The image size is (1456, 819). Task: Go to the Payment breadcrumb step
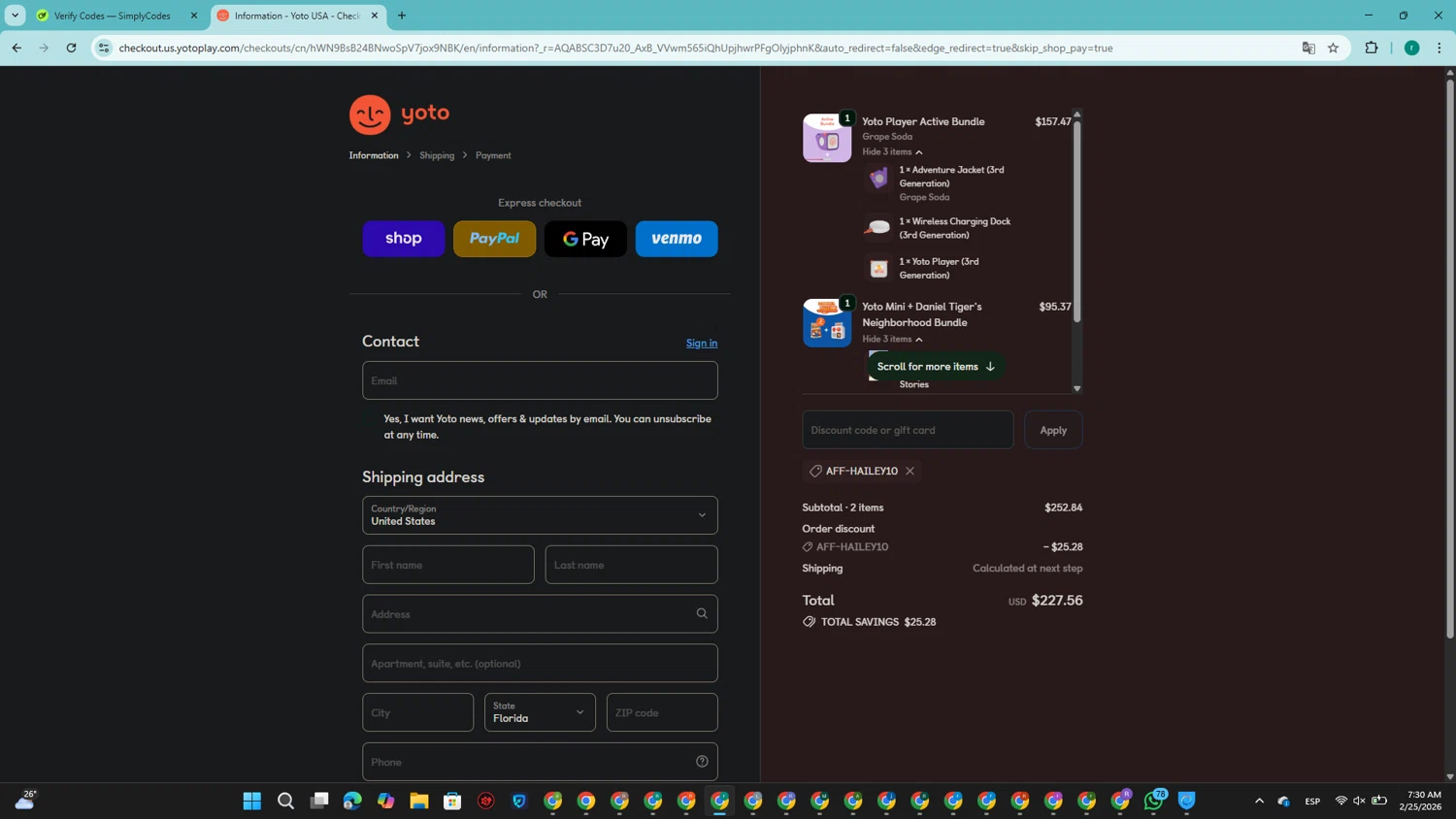tap(493, 155)
